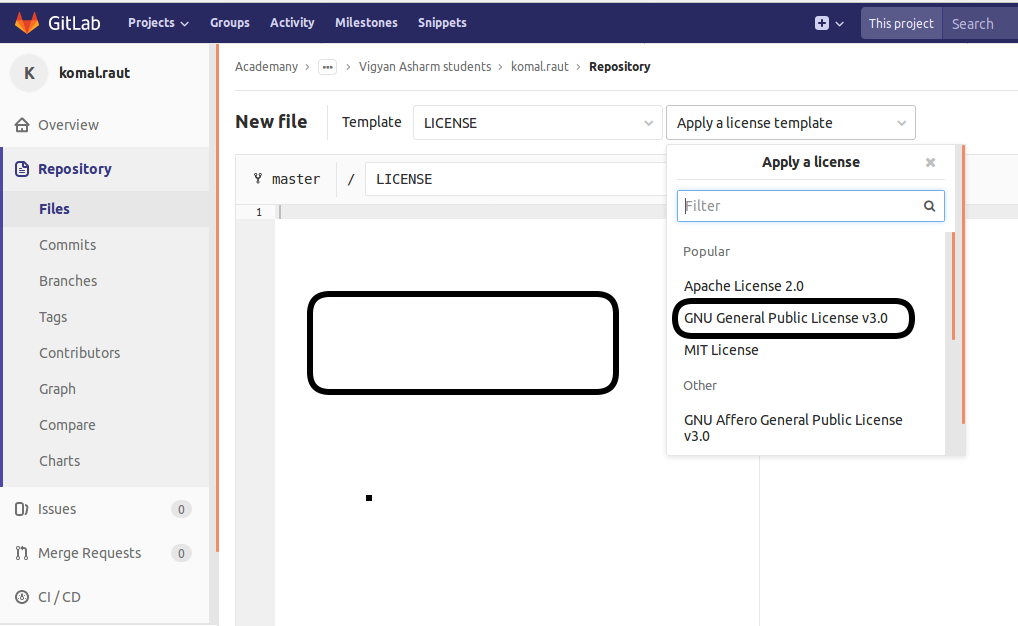Expand the breadcrumb ellipsis button
This screenshot has height=626, width=1018.
pos(327,67)
